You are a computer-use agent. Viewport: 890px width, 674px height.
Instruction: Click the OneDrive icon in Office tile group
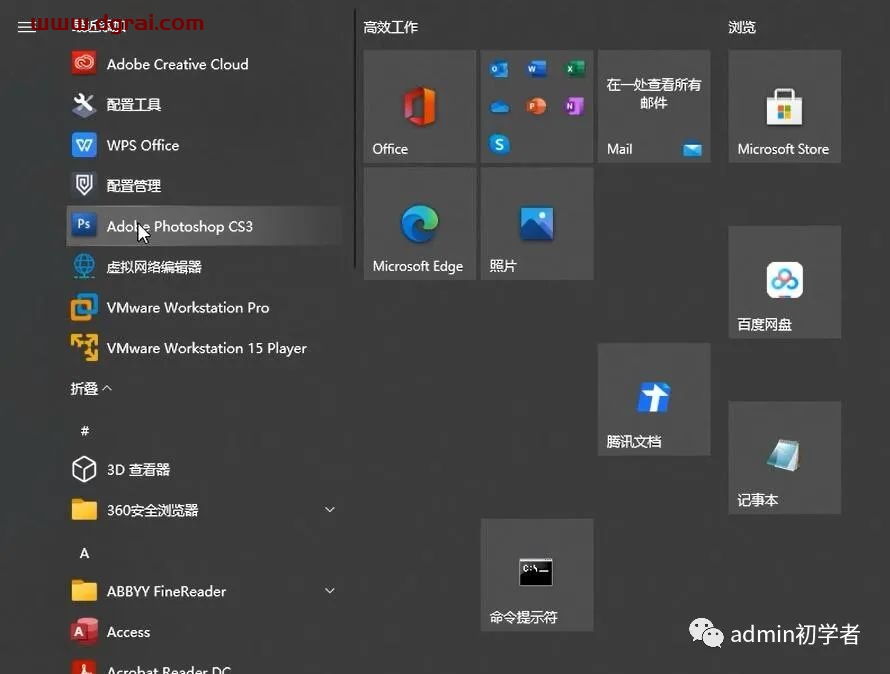point(499,107)
